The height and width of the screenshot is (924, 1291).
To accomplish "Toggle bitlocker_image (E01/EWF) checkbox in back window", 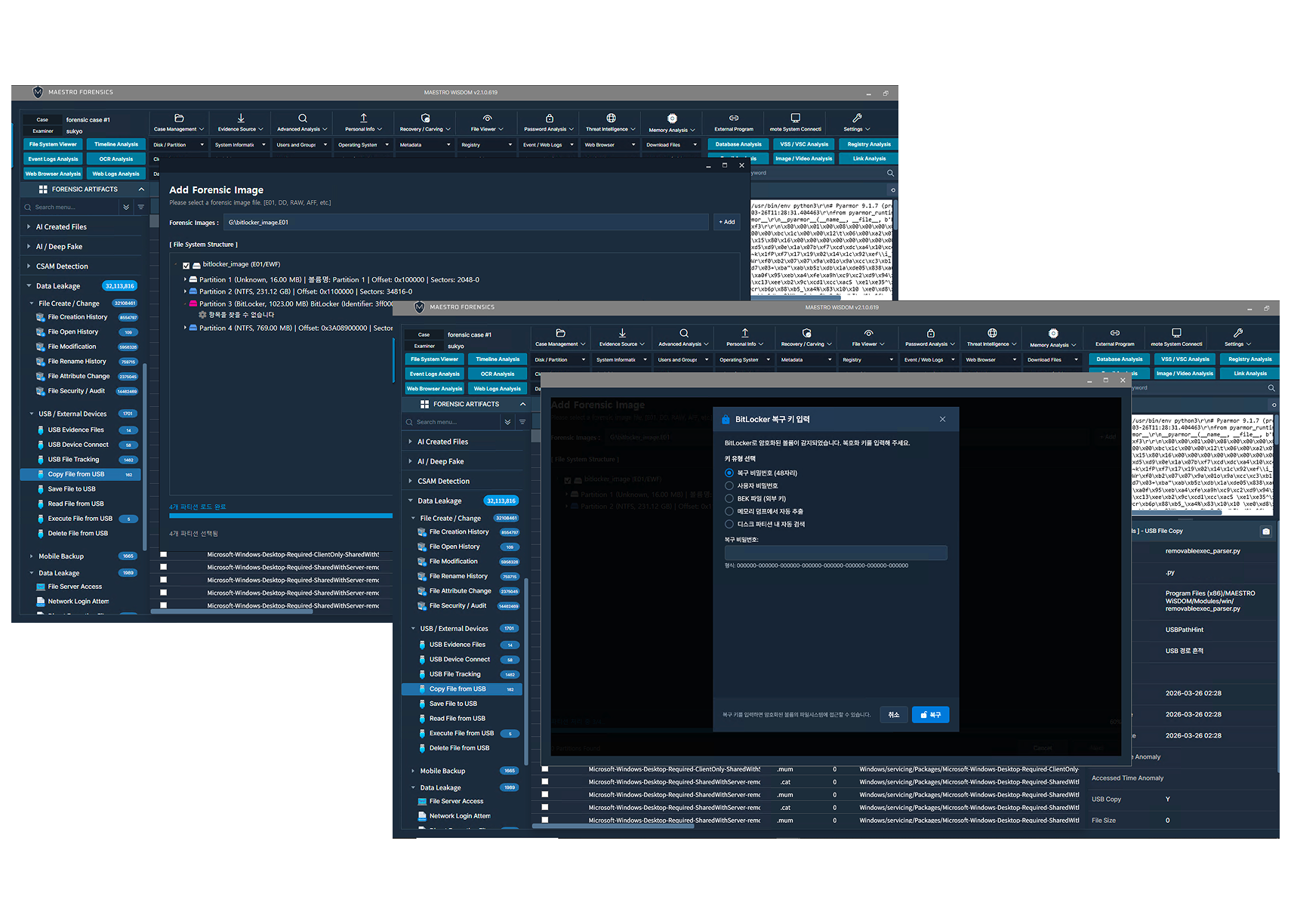I will (x=186, y=265).
